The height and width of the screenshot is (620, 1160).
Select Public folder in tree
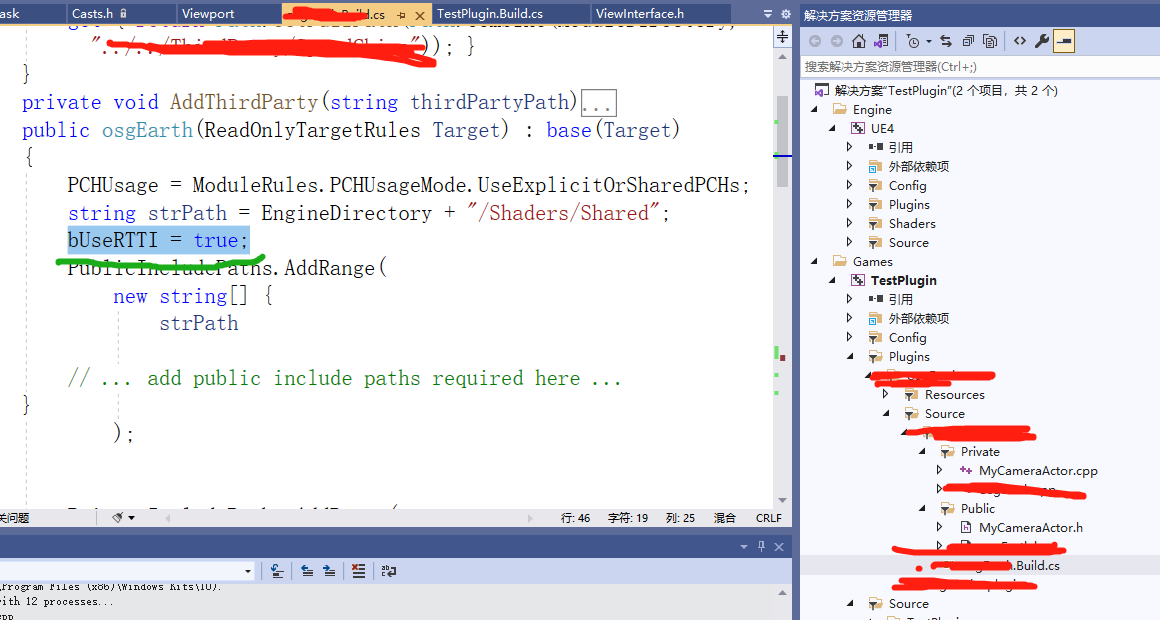[977, 509]
